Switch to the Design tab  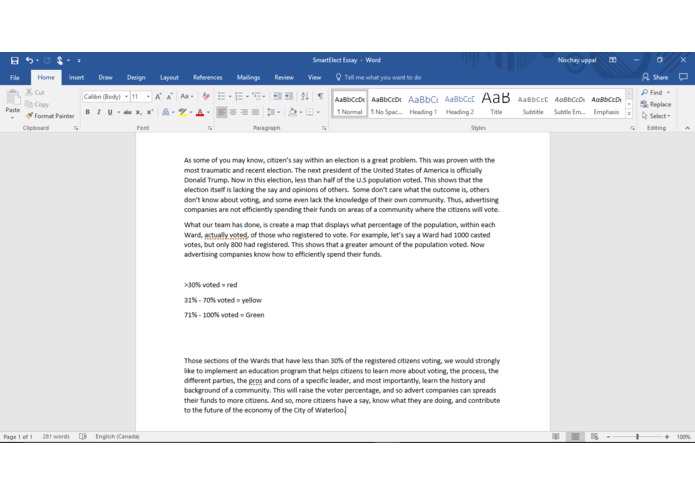coord(136,78)
